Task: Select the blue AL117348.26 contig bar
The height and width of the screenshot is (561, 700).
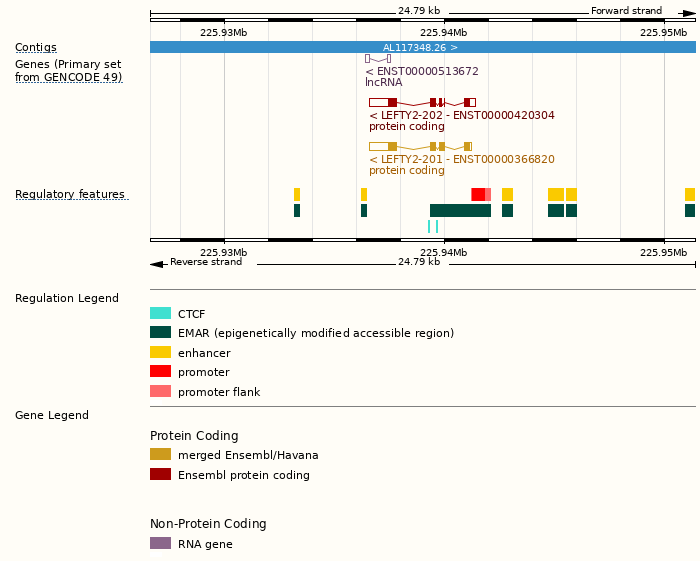Action: pos(422,47)
